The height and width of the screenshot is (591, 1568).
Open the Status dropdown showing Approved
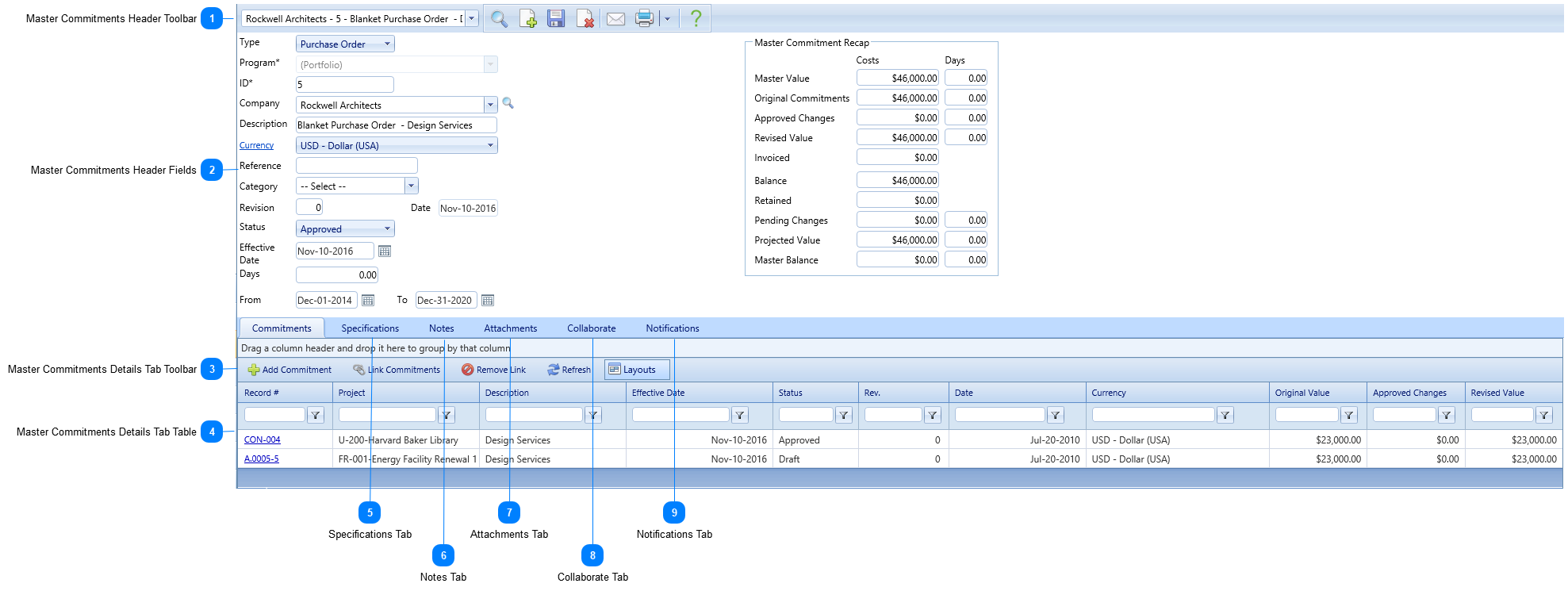pyautogui.click(x=345, y=228)
